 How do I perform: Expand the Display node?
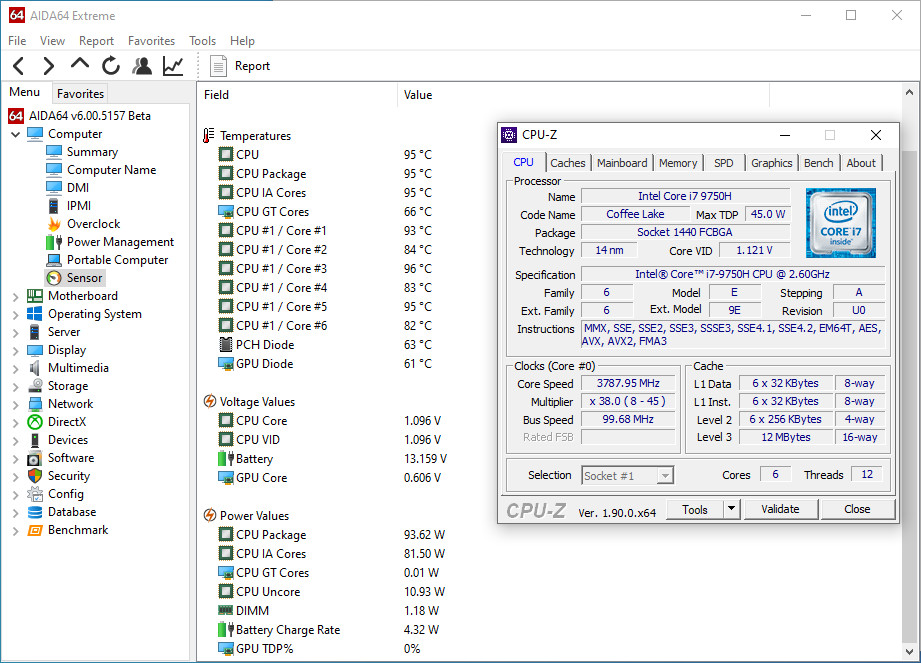[x=16, y=351]
